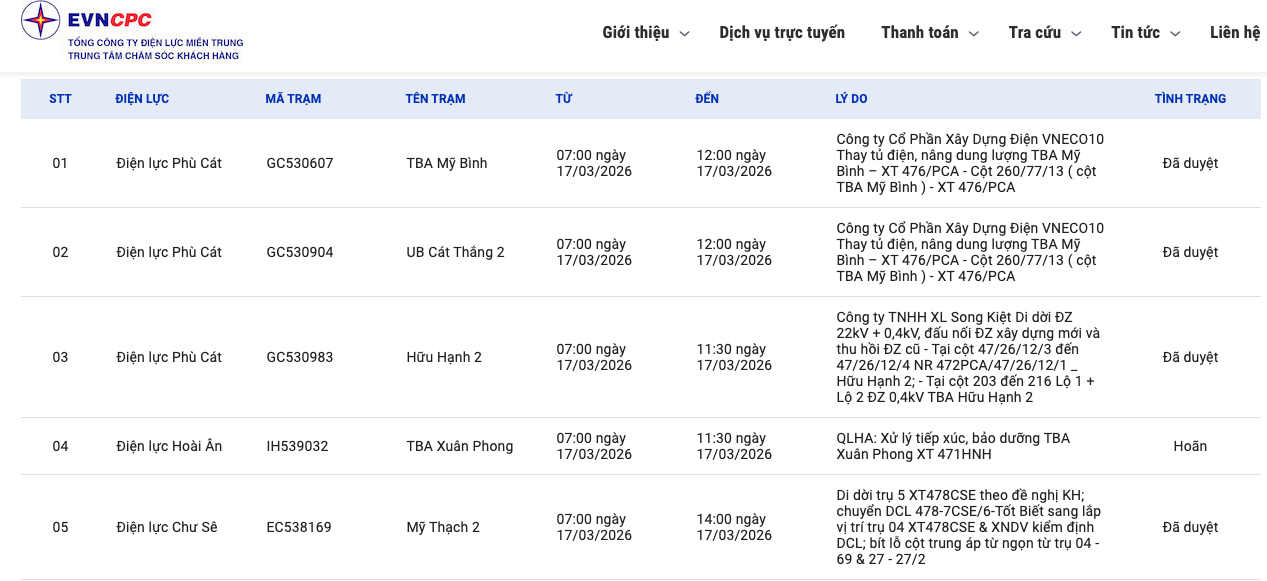Select station code GC530607

click(x=300, y=163)
